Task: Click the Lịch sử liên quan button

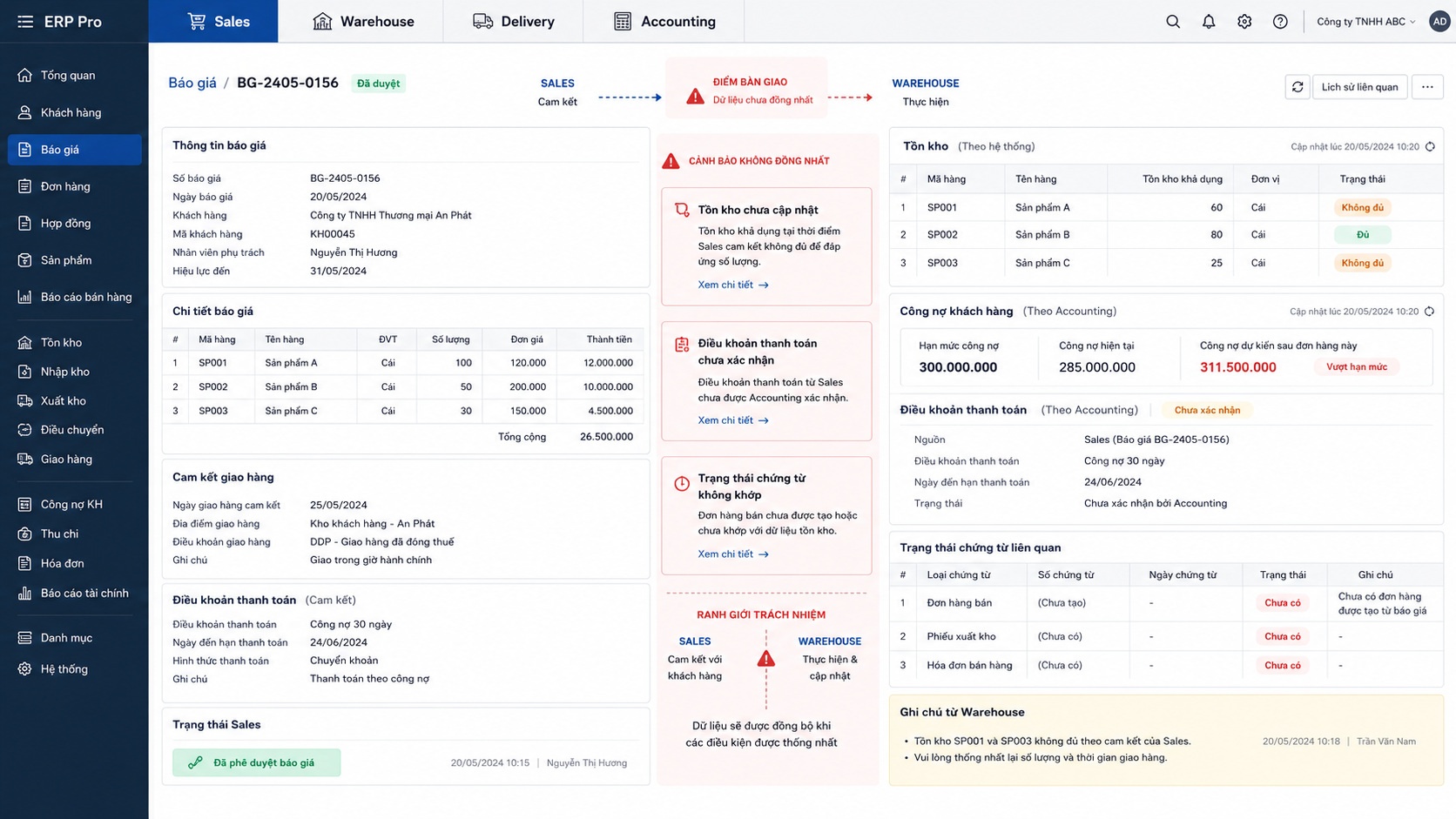Action: click(1359, 87)
